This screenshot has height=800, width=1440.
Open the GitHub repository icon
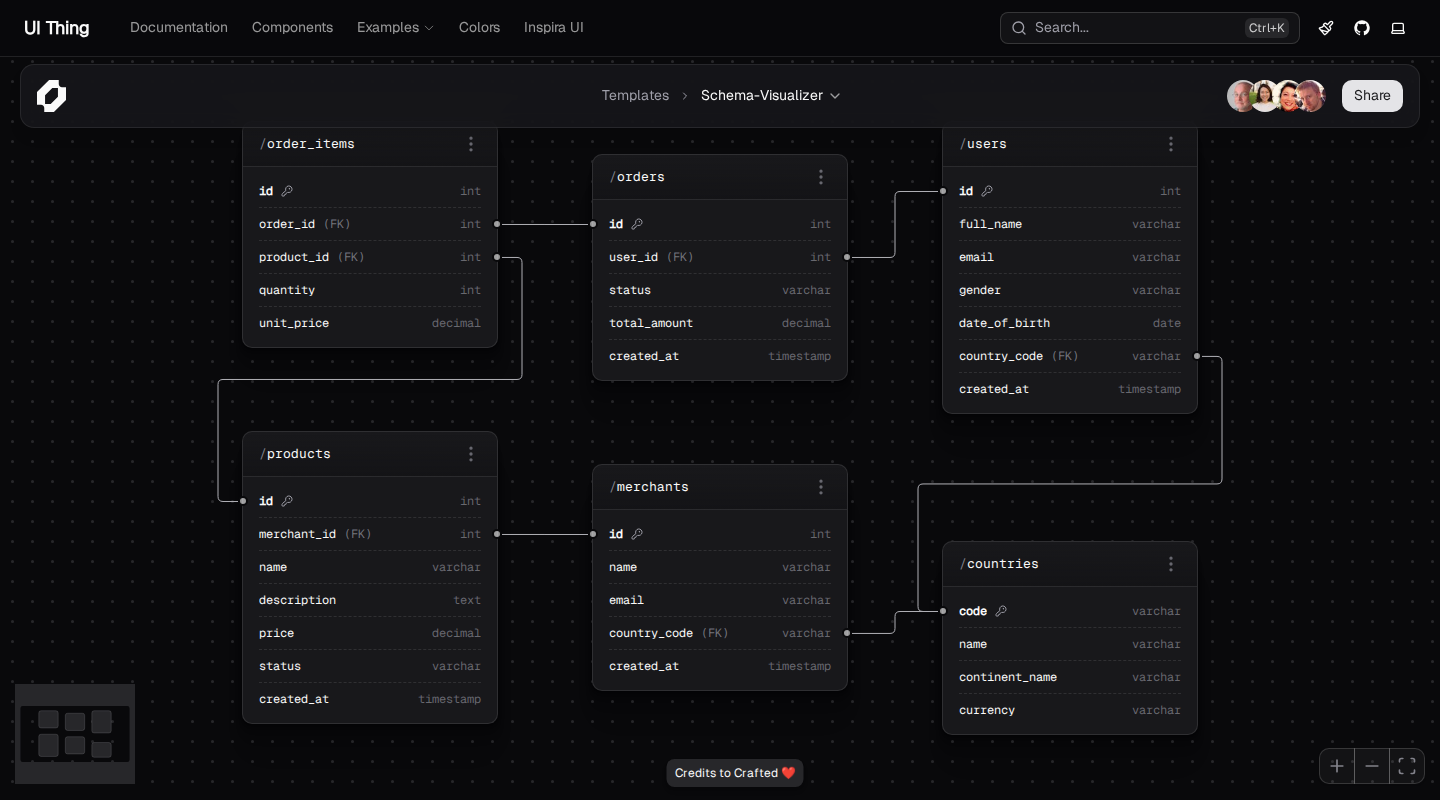tap(1362, 28)
